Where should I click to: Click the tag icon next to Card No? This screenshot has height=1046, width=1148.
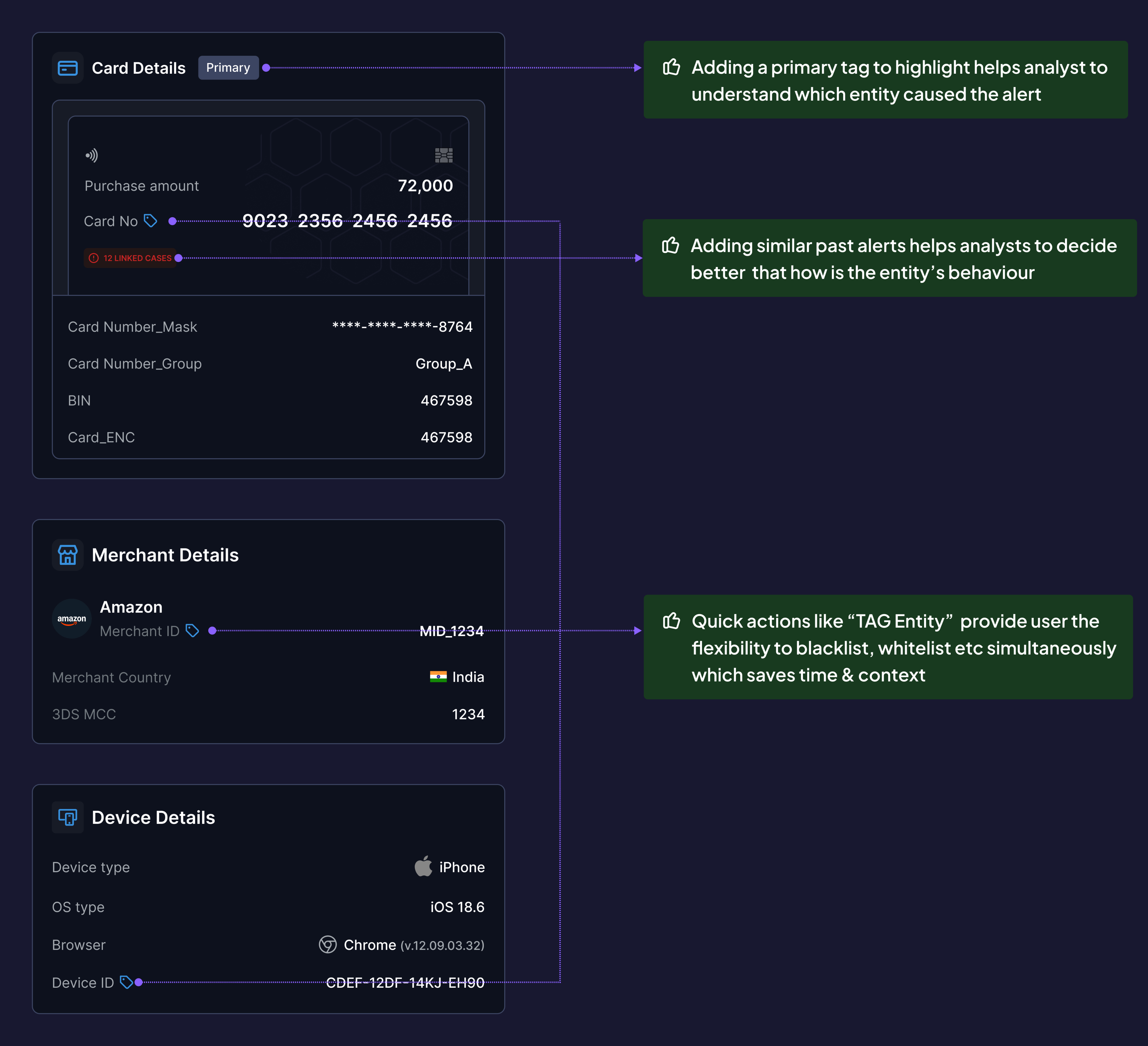point(150,221)
